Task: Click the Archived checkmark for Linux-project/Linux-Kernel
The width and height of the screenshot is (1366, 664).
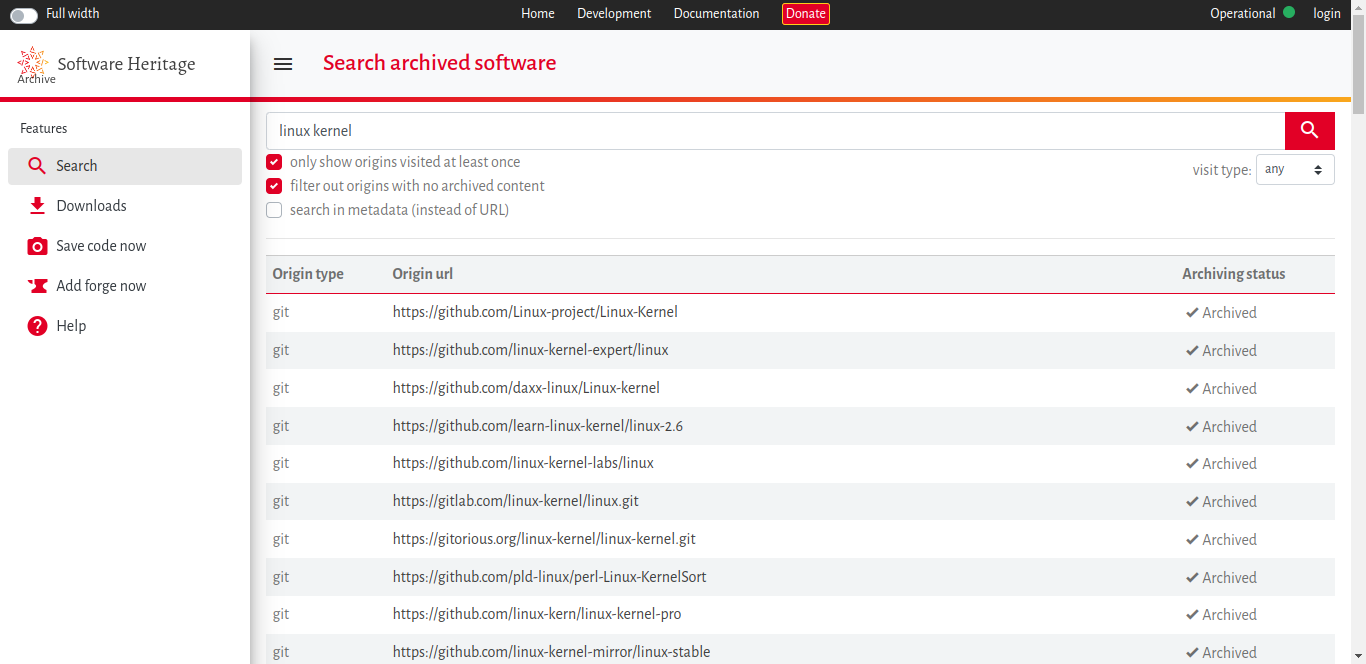Action: (1192, 313)
